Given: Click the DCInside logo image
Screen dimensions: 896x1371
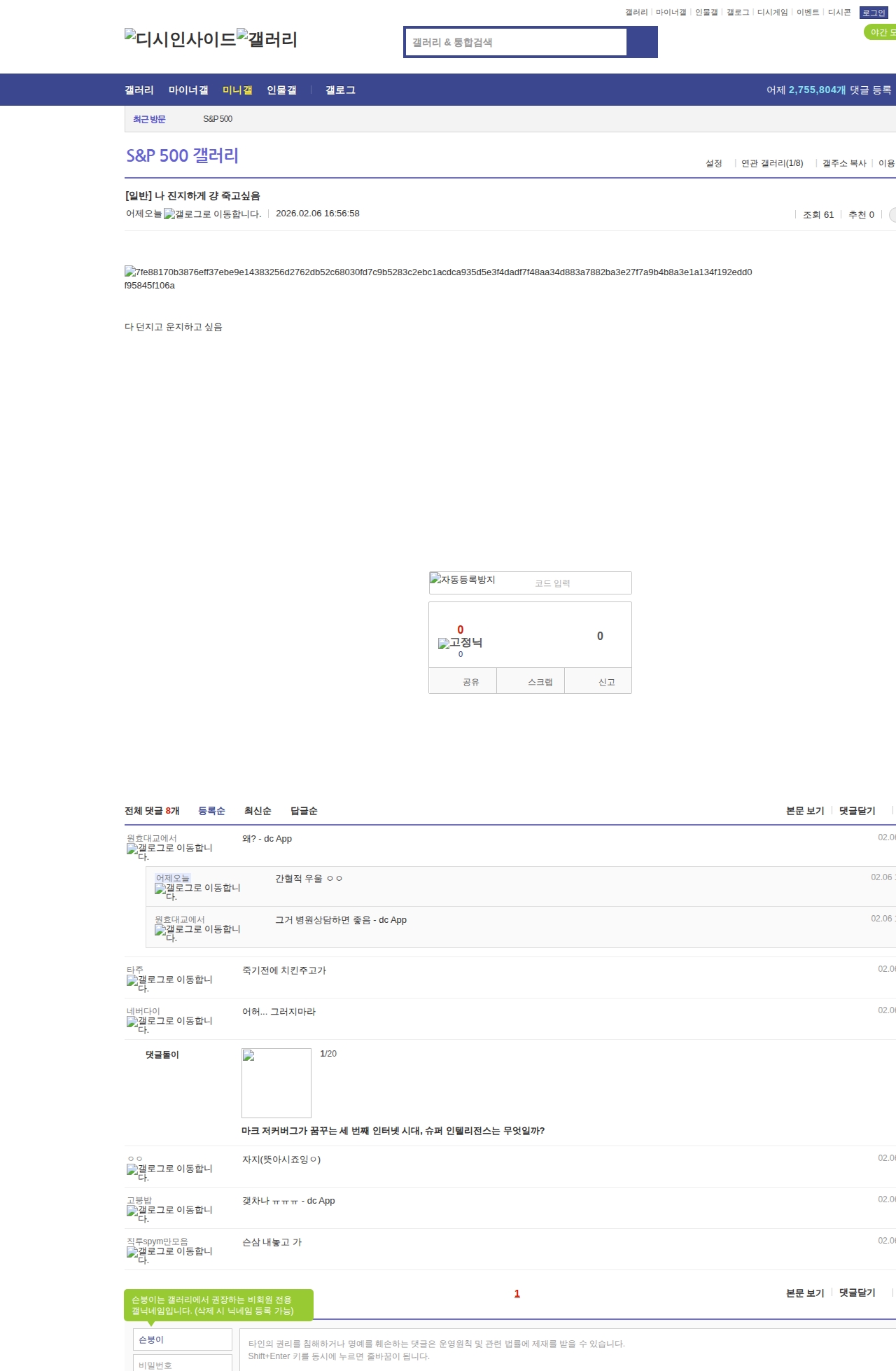Looking at the screenshot, I should [x=180, y=39].
